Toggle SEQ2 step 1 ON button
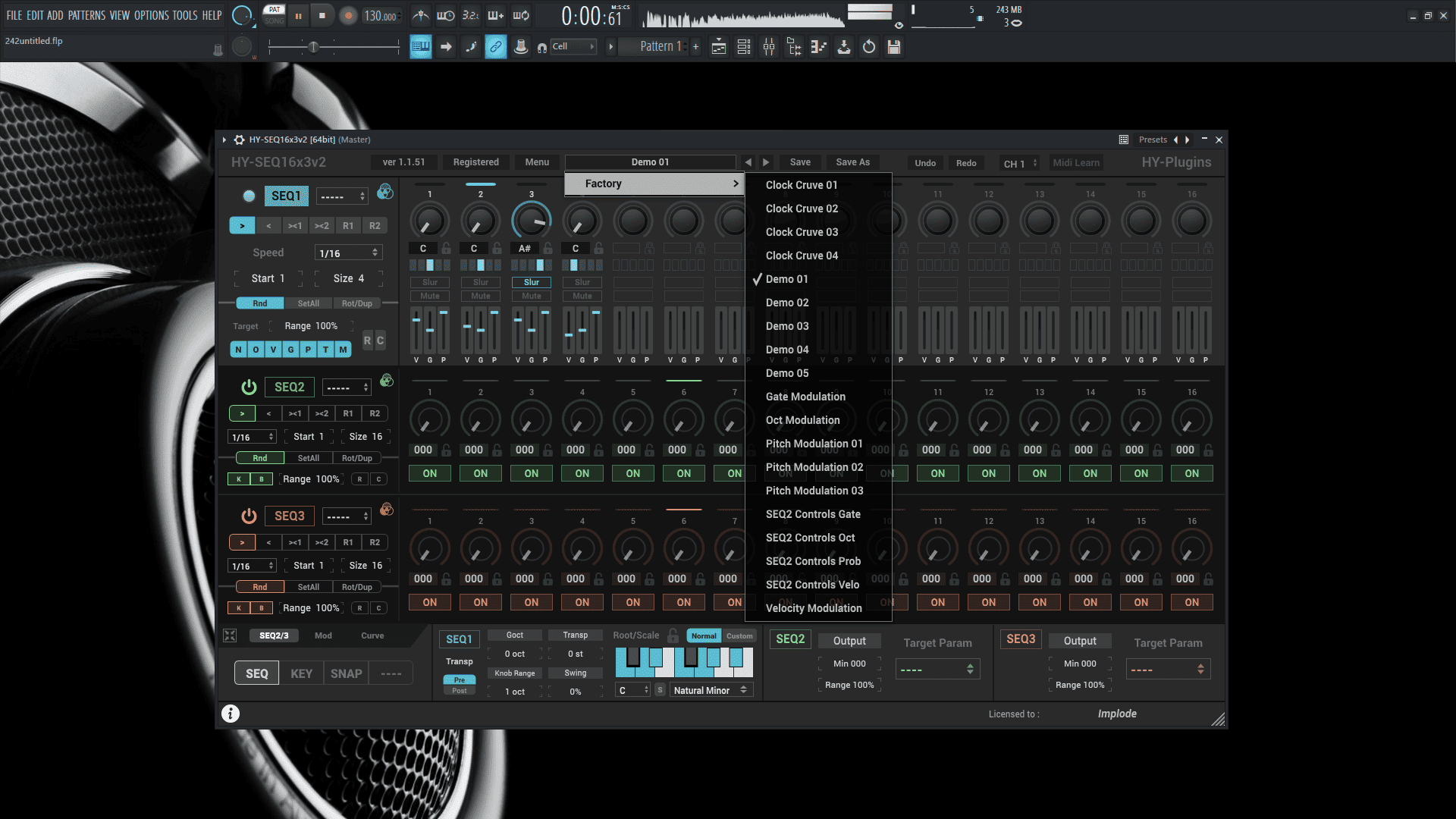1456x819 pixels. pyautogui.click(x=430, y=473)
